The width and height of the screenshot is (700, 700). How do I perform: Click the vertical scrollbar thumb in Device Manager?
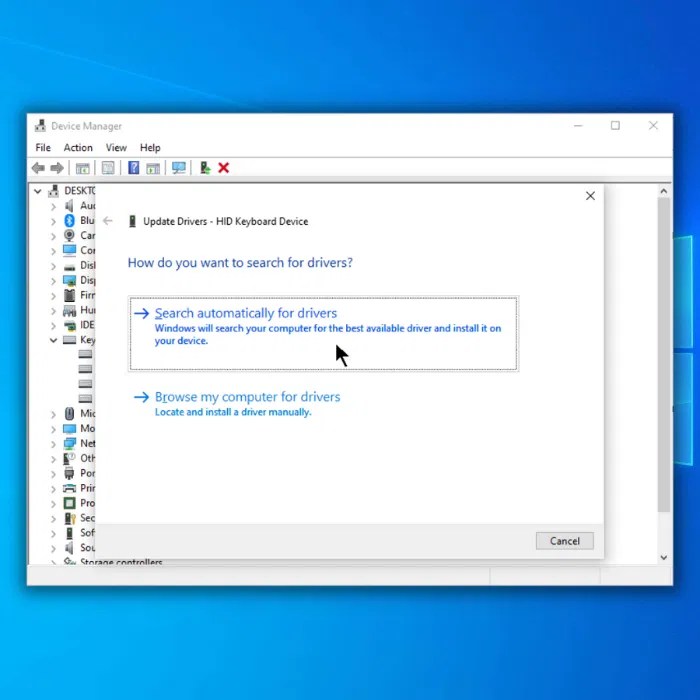pyautogui.click(x=663, y=355)
